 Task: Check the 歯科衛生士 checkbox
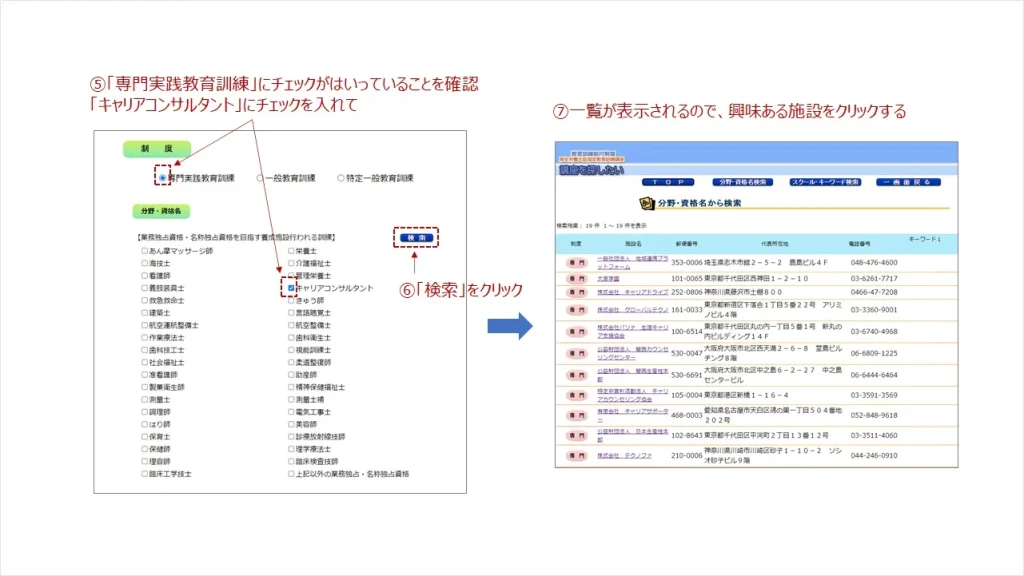(x=291, y=338)
